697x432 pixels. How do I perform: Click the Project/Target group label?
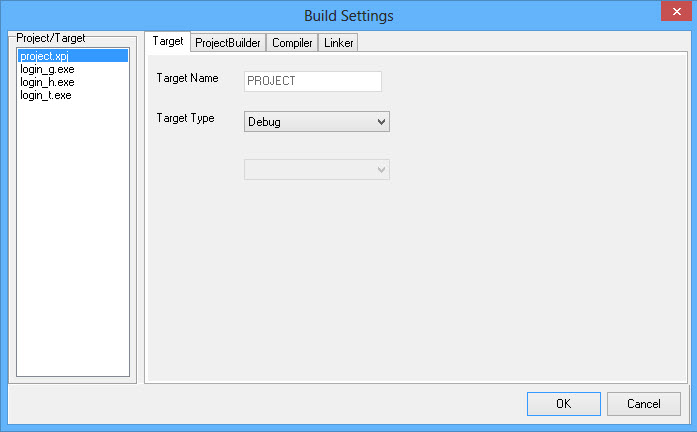51,38
